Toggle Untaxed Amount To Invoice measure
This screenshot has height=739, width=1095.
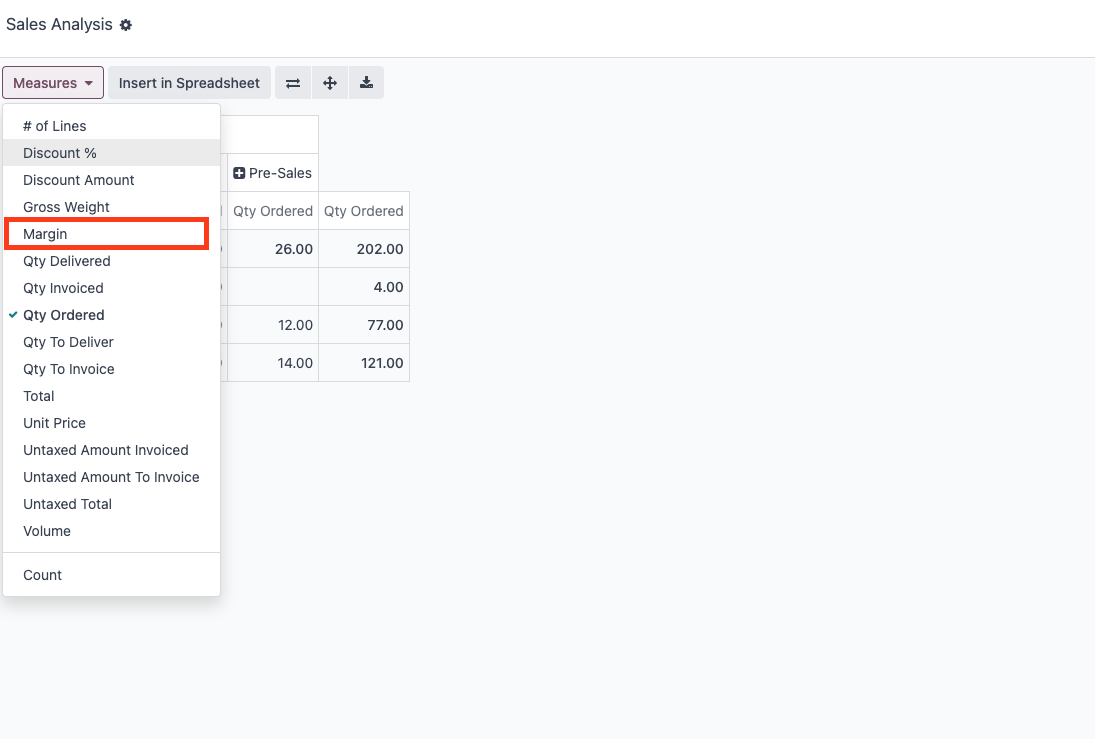tap(112, 477)
